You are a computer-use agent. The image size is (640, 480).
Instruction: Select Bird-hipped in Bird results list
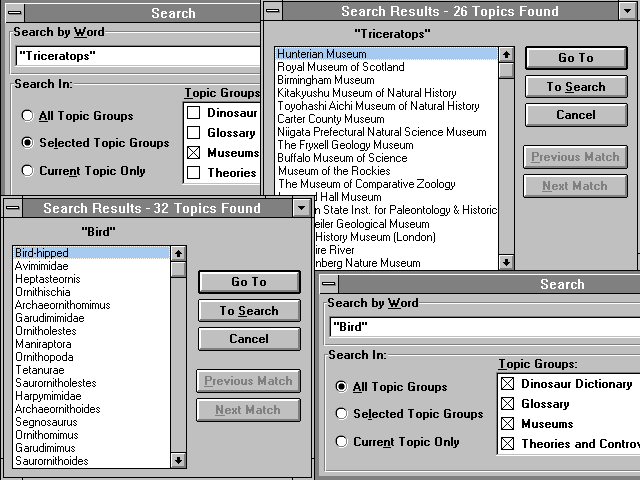[x=91, y=253]
